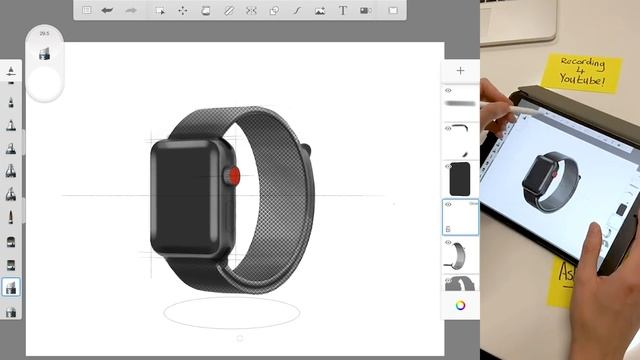Select the corner curve layer thumbnail
Image resolution: width=640 pixels, height=360 pixels.
[x=460, y=141]
